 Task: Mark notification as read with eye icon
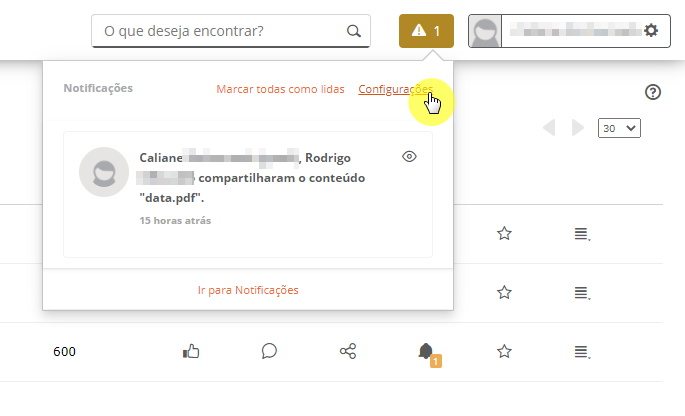(x=409, y=156)
